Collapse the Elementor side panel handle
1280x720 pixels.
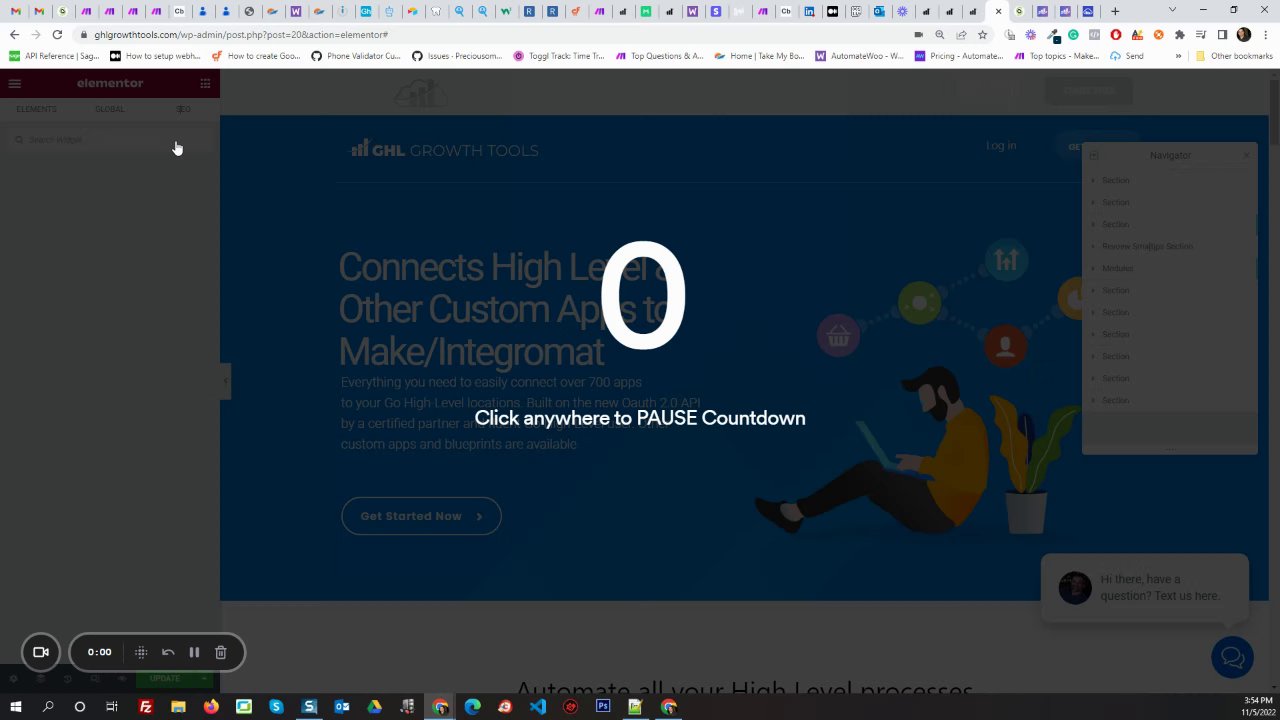pyautogui.click(x=225, y=381)
